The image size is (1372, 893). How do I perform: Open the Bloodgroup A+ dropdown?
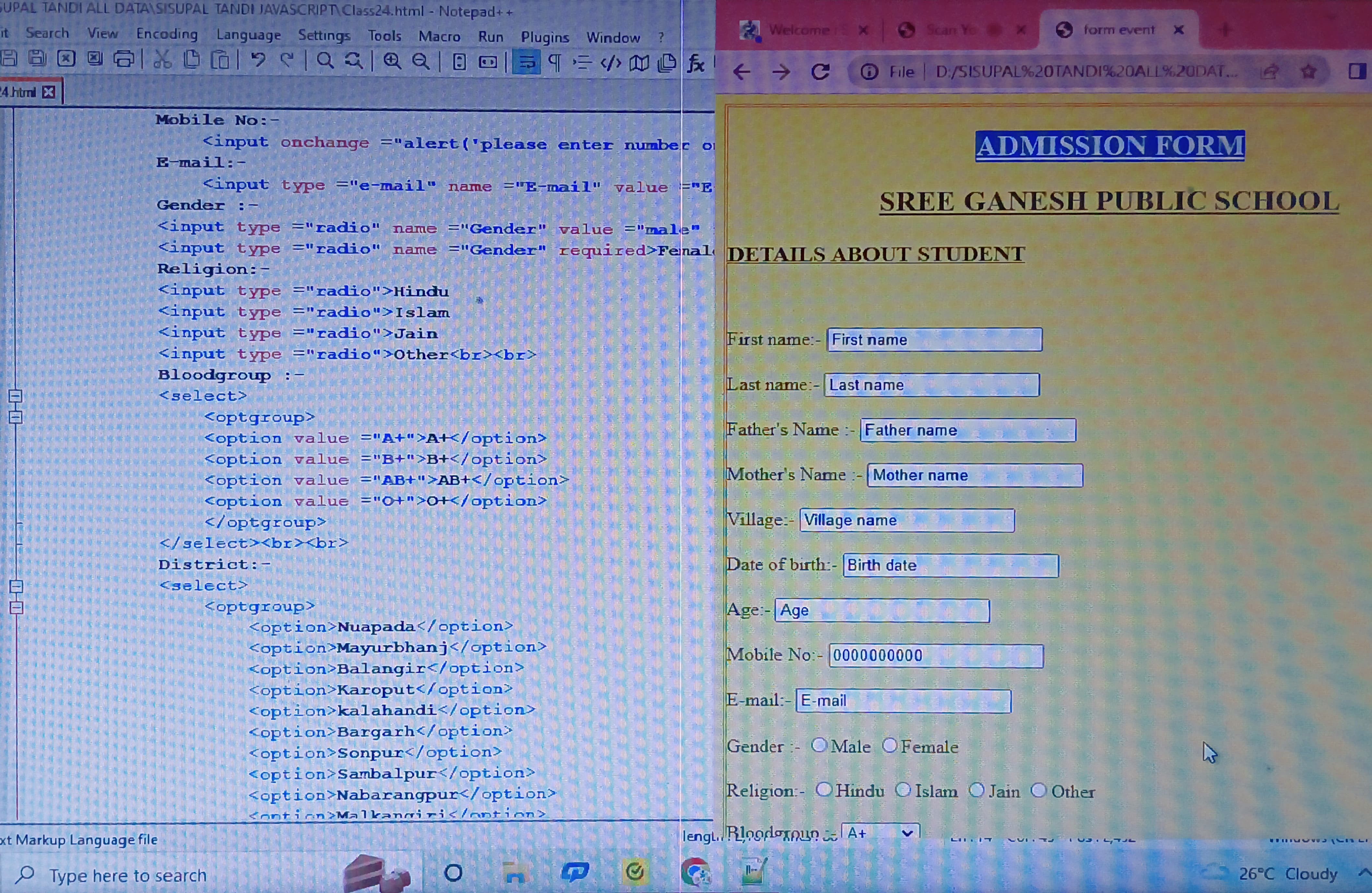[880, 832]
